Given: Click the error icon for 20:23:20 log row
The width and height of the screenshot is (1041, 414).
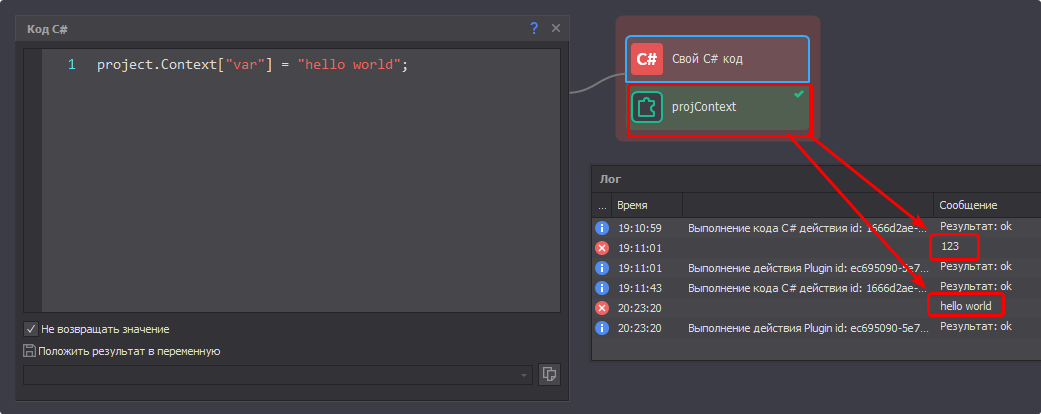Looking at the screenshot, I should click(x=601, y=308).
